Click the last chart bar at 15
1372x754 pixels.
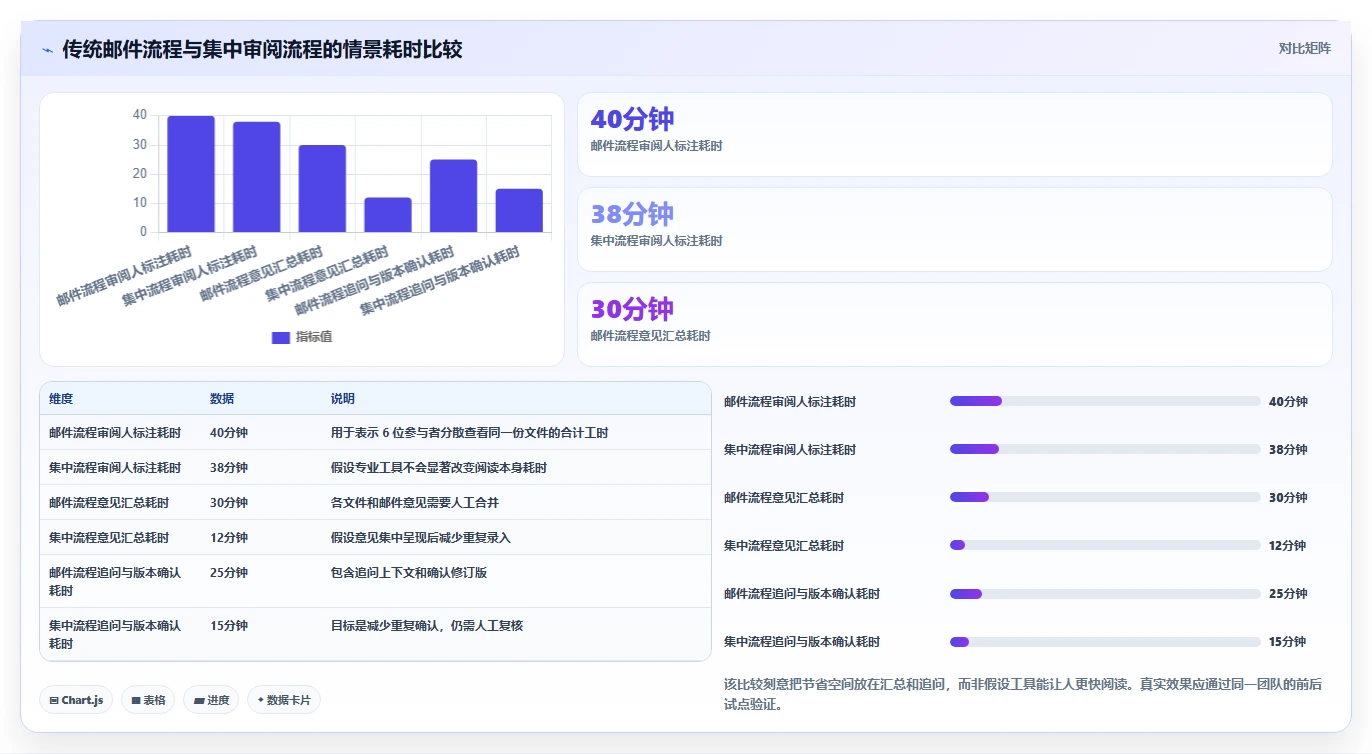click(519, 210)
